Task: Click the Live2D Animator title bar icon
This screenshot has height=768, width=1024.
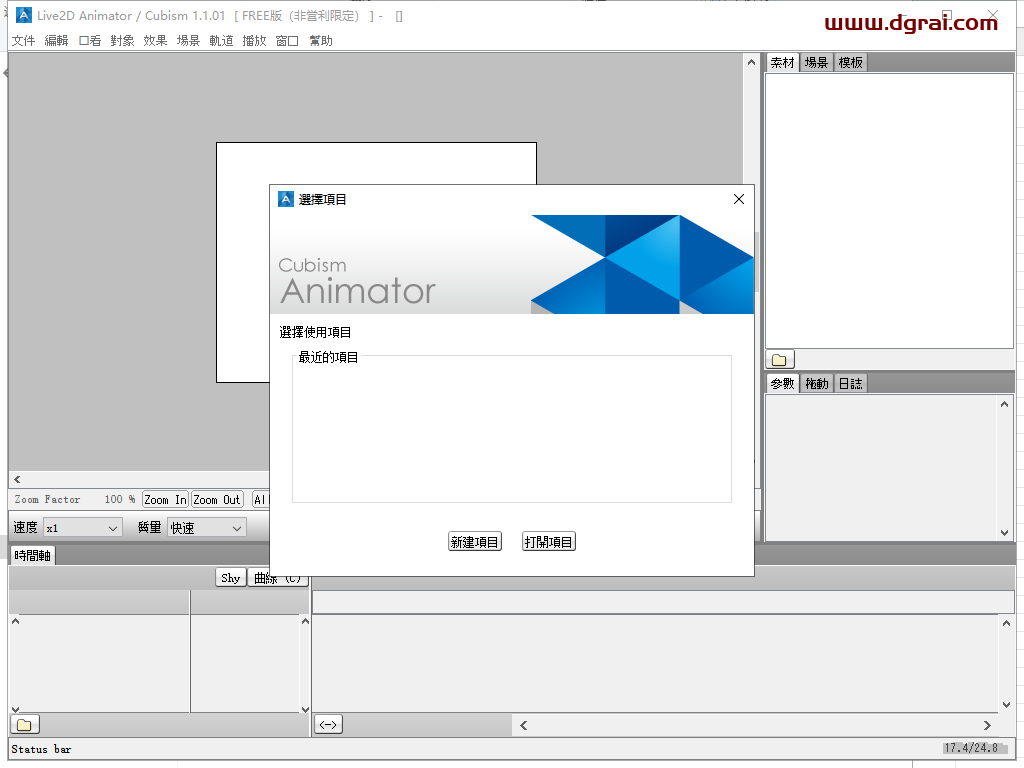Action: point(24,15)
